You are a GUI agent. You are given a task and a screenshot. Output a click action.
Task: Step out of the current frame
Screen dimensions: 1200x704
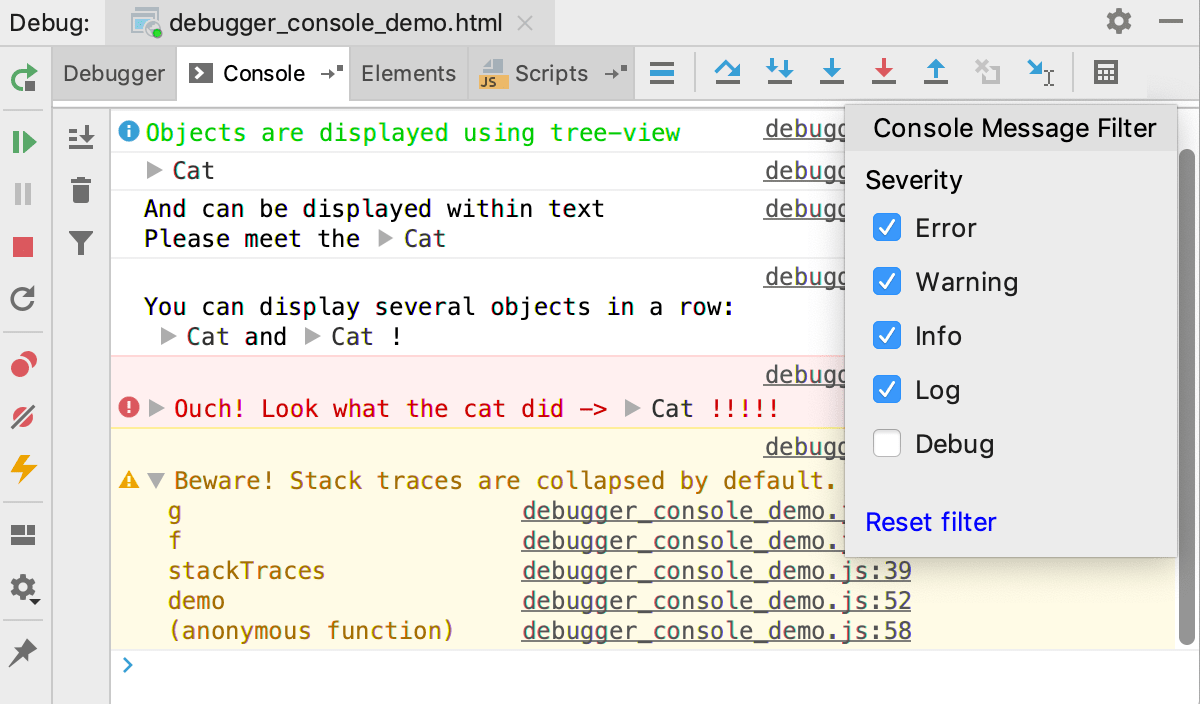[x=936, y=72]
